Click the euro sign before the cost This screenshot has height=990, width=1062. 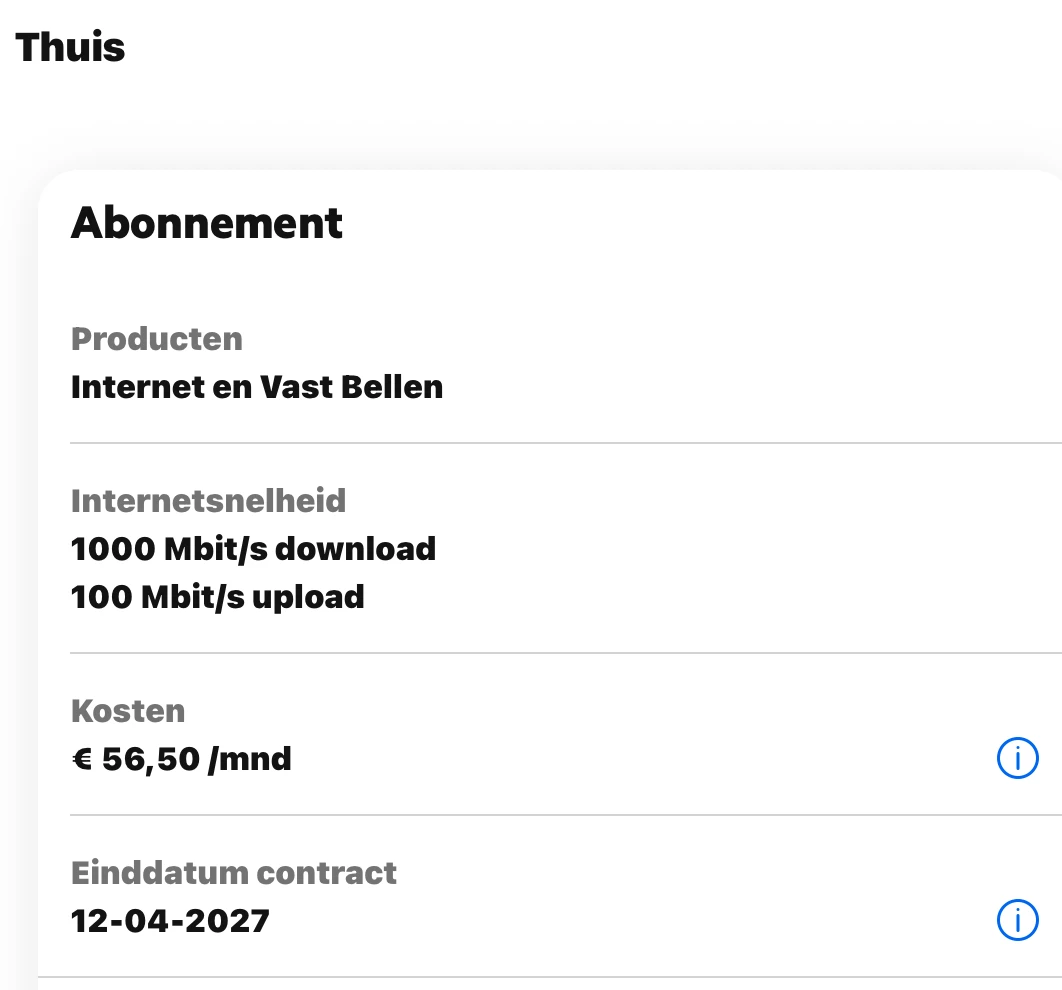click(x=81, y=760)
